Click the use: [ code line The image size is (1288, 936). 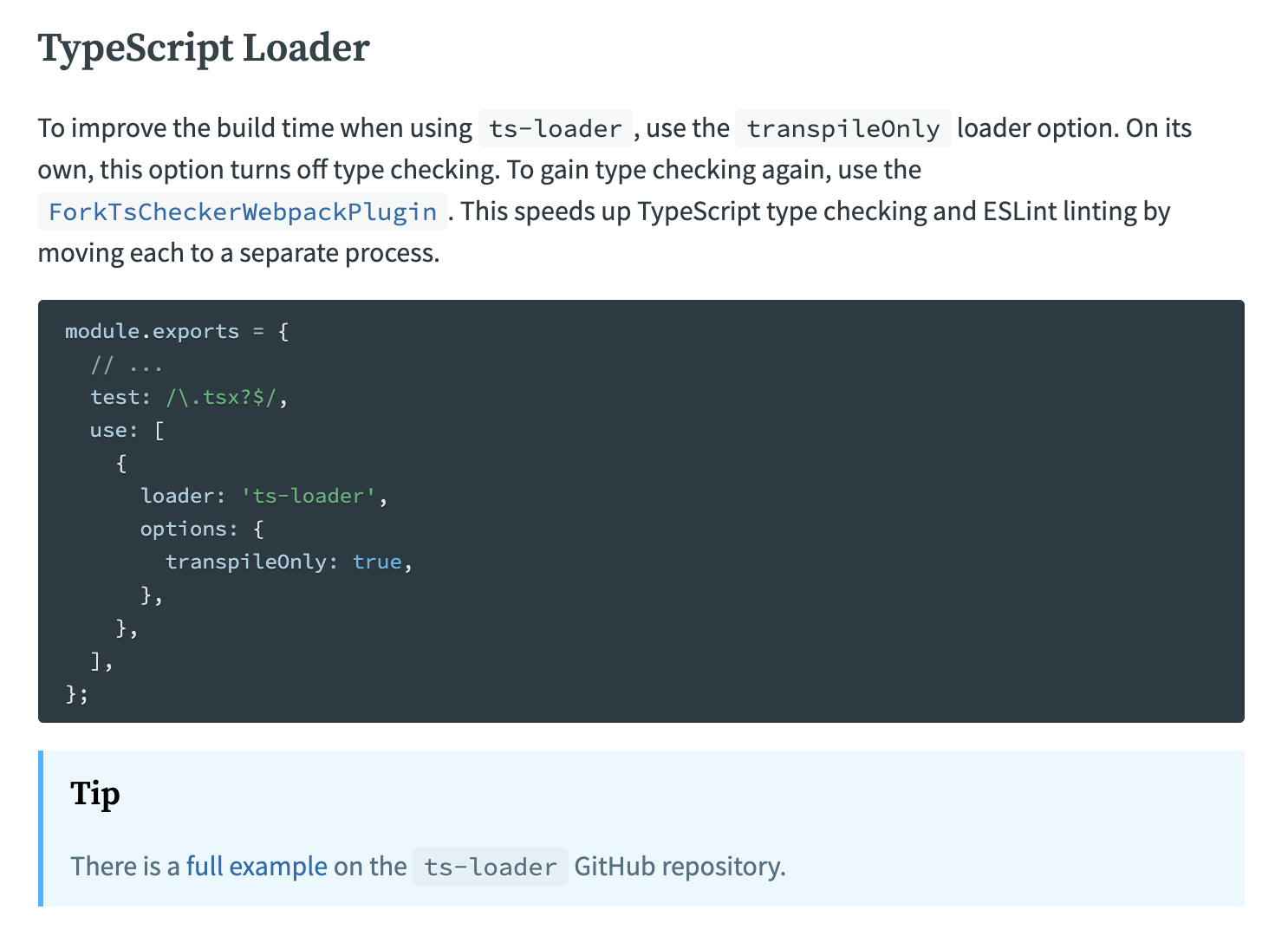tap(127, 430)
